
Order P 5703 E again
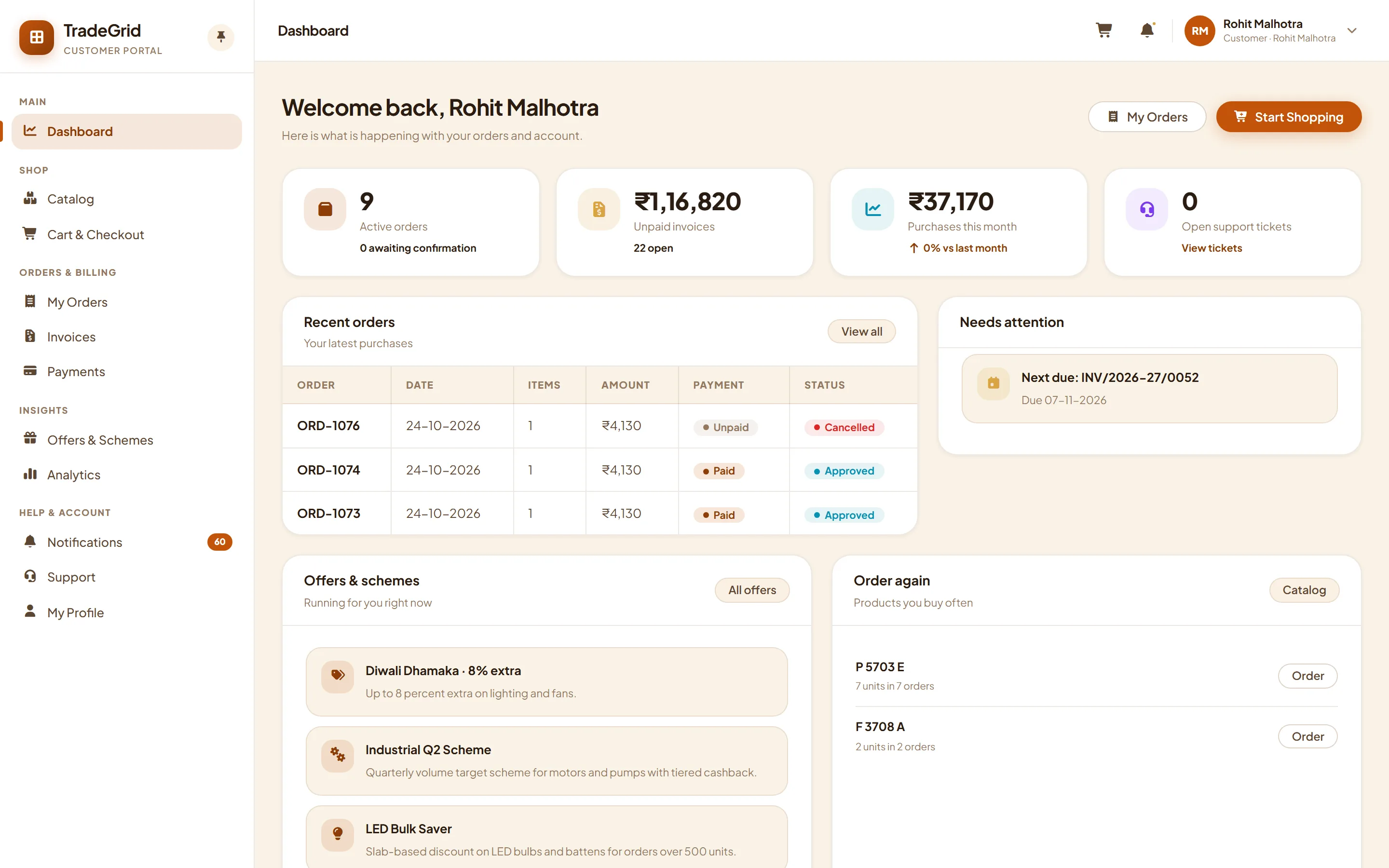tap(1307, 676)
